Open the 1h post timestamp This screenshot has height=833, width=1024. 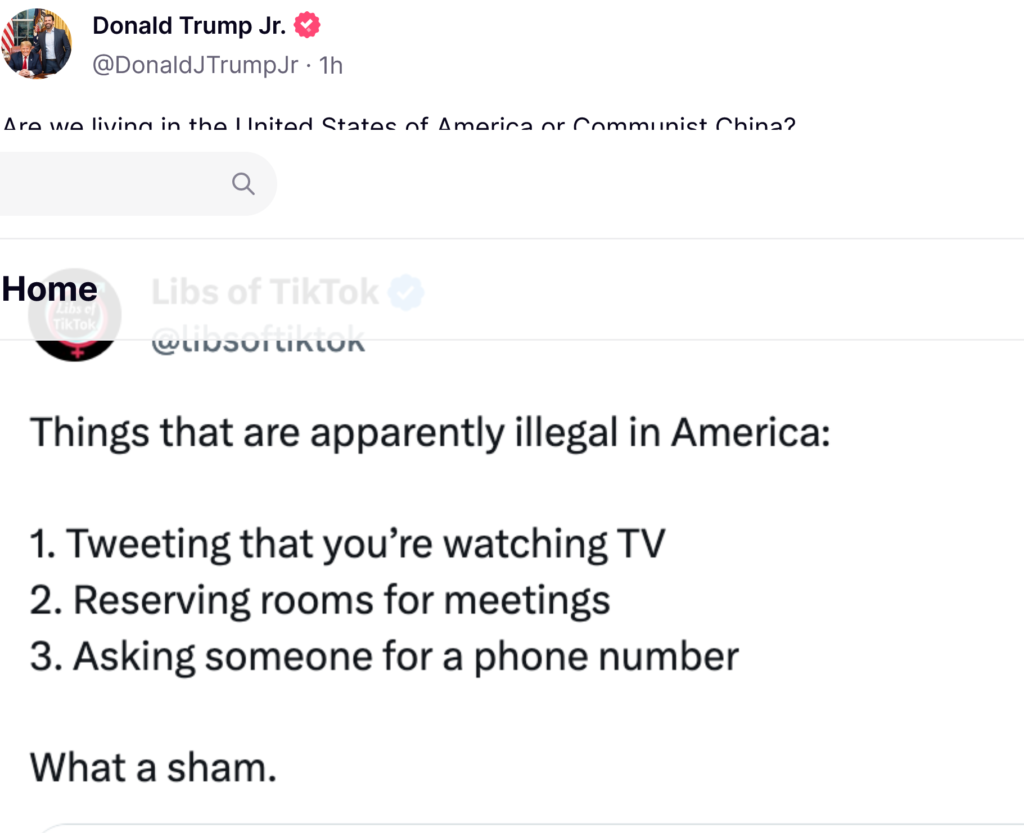pyautogui.click(x=330, y=65)
